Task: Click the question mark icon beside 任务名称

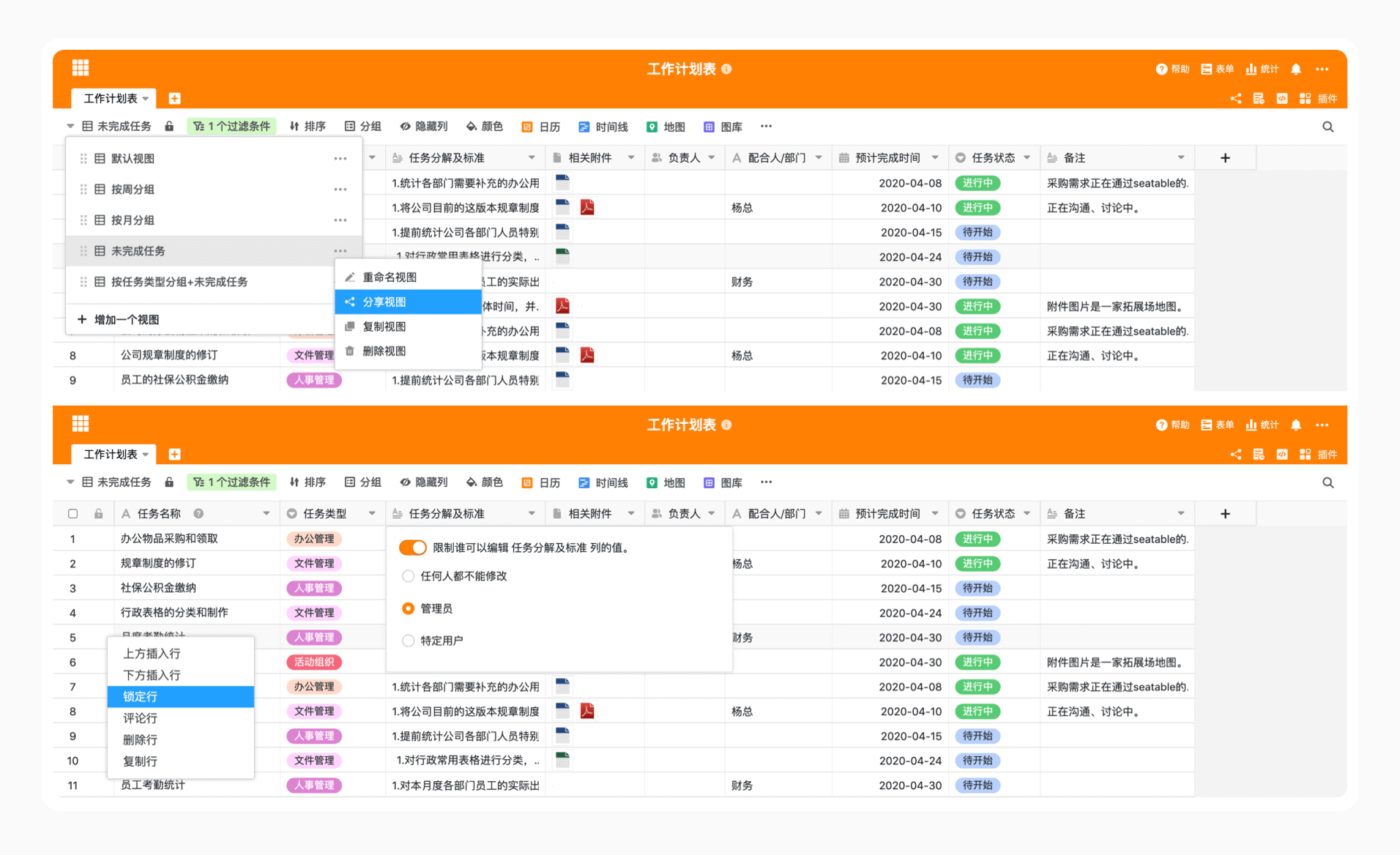Action: pyautogui.click(x=198, y=514)
